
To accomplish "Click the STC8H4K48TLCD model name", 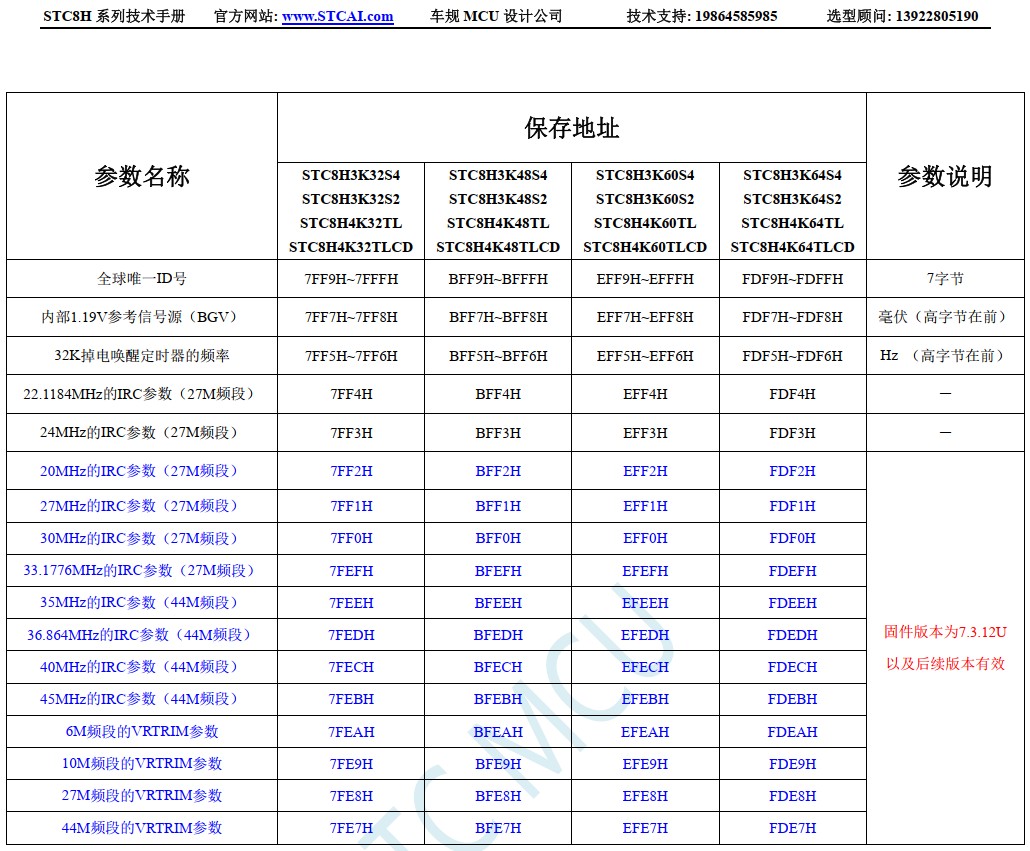I will pos(498,248).
